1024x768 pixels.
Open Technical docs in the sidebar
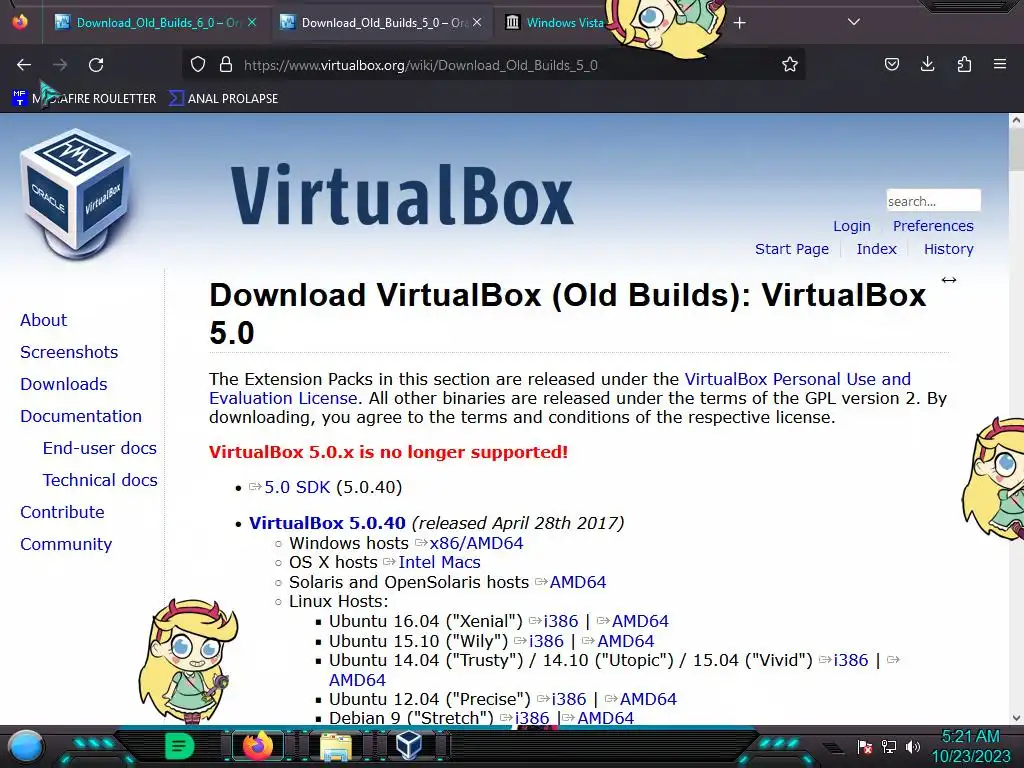tap(100, 480)
